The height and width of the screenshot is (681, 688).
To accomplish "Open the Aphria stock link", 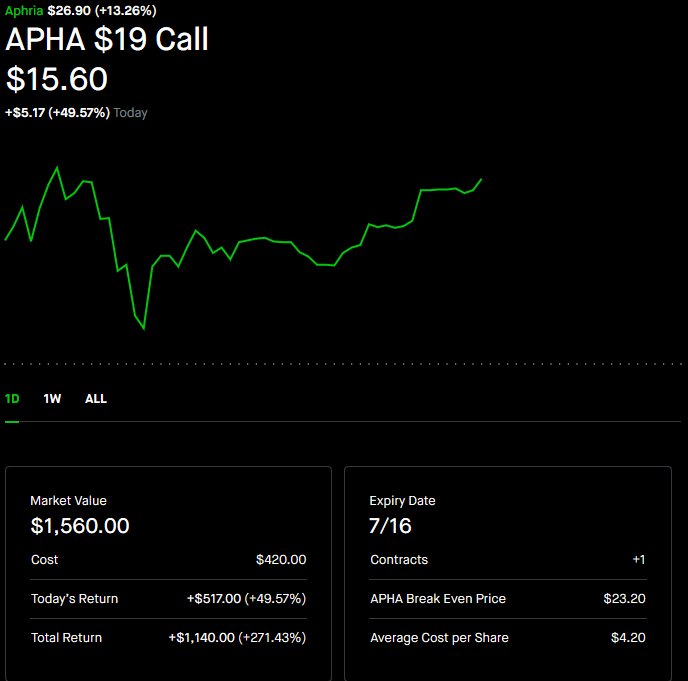I will (24, 10).
